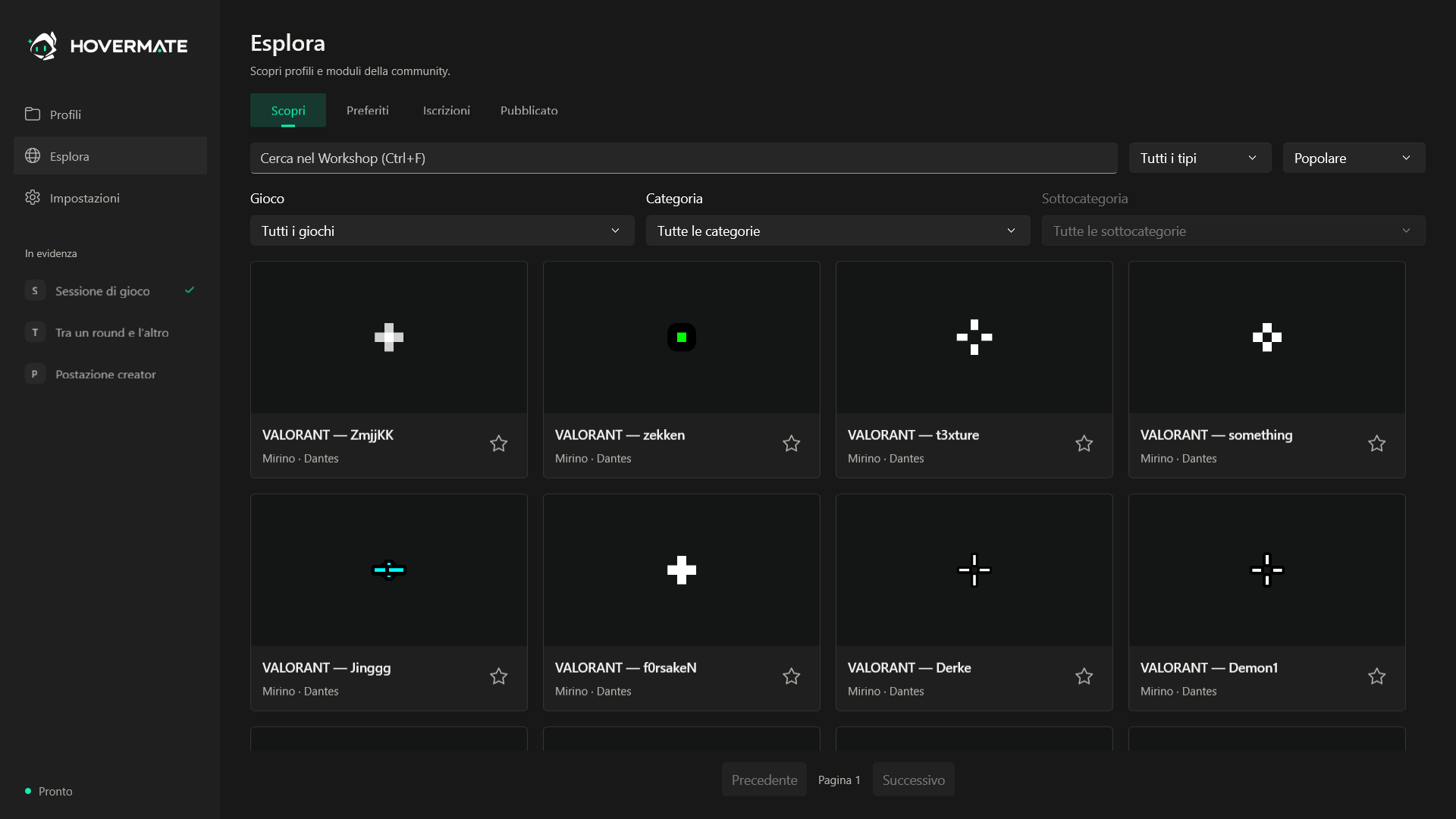Click the In evidenza section label
1456x819 pixels.
(51, 253)
